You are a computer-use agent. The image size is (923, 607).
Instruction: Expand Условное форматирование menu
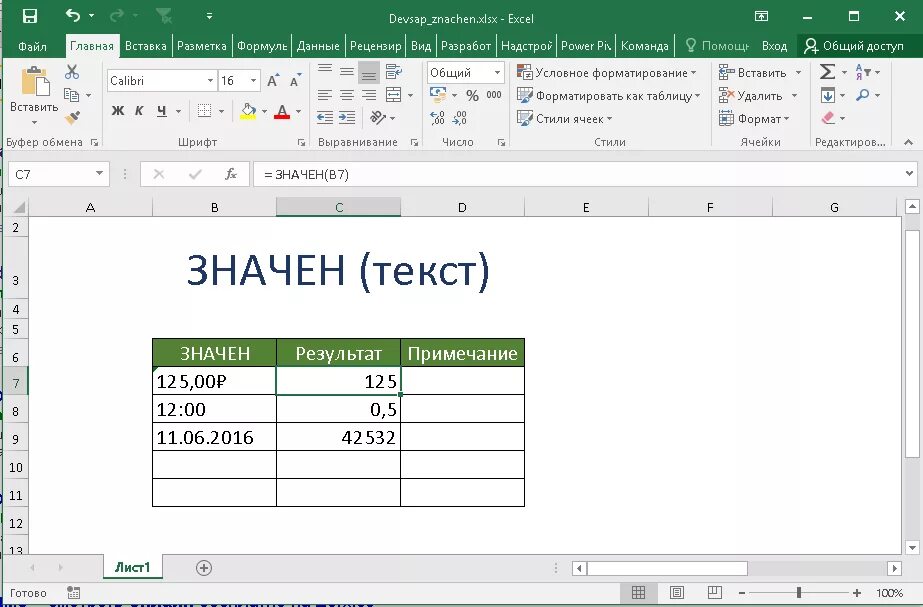pyautogui.click(x=693, y=72)
